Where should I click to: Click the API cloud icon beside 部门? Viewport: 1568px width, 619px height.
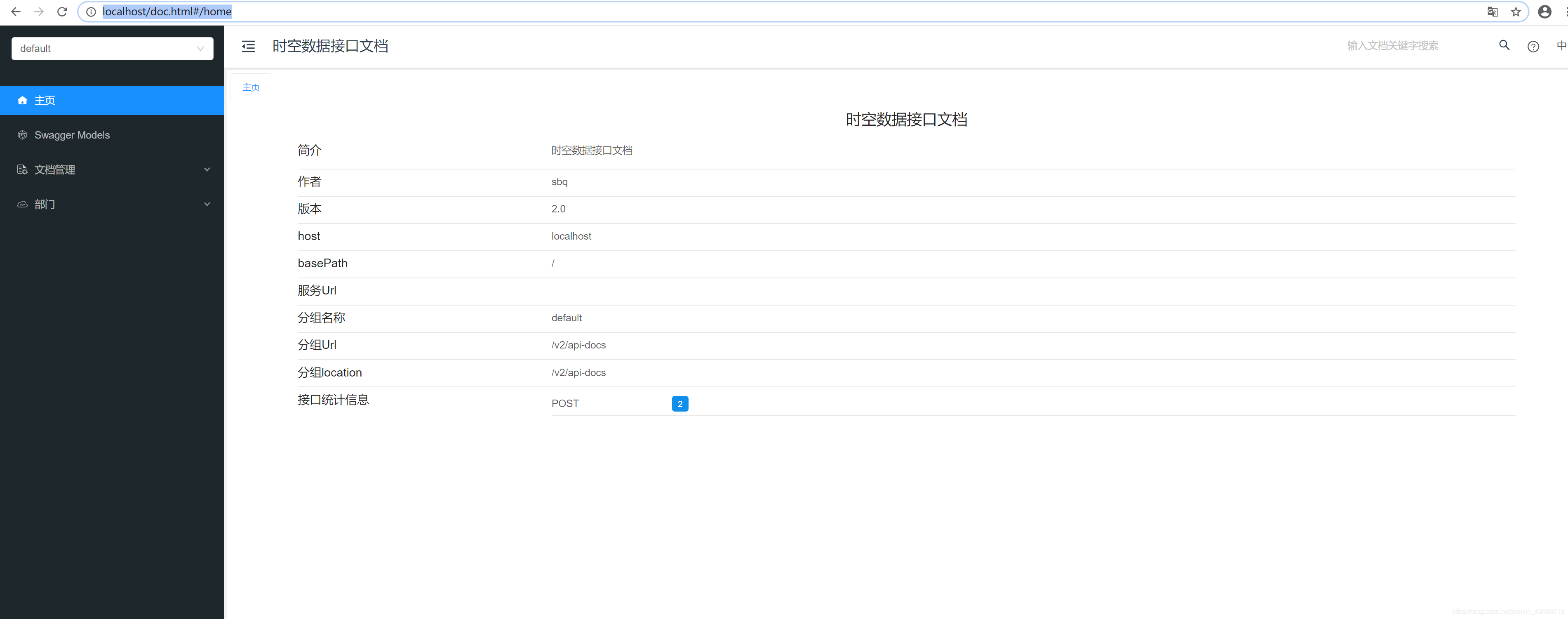(x=22, y=205)
